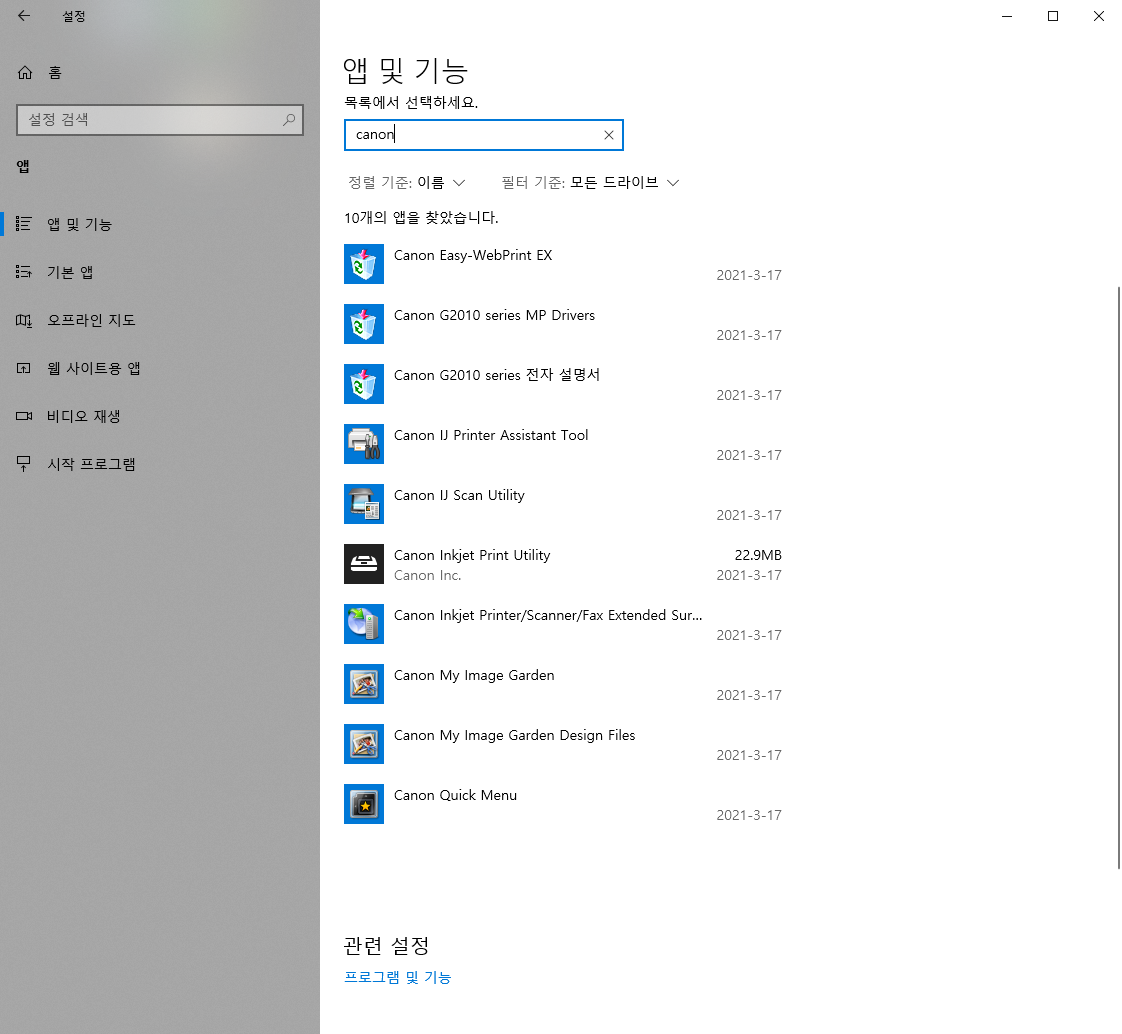Click the Canon My Image Garden icon
This screenshot has height=1034, width=1122.
(364, 684)
